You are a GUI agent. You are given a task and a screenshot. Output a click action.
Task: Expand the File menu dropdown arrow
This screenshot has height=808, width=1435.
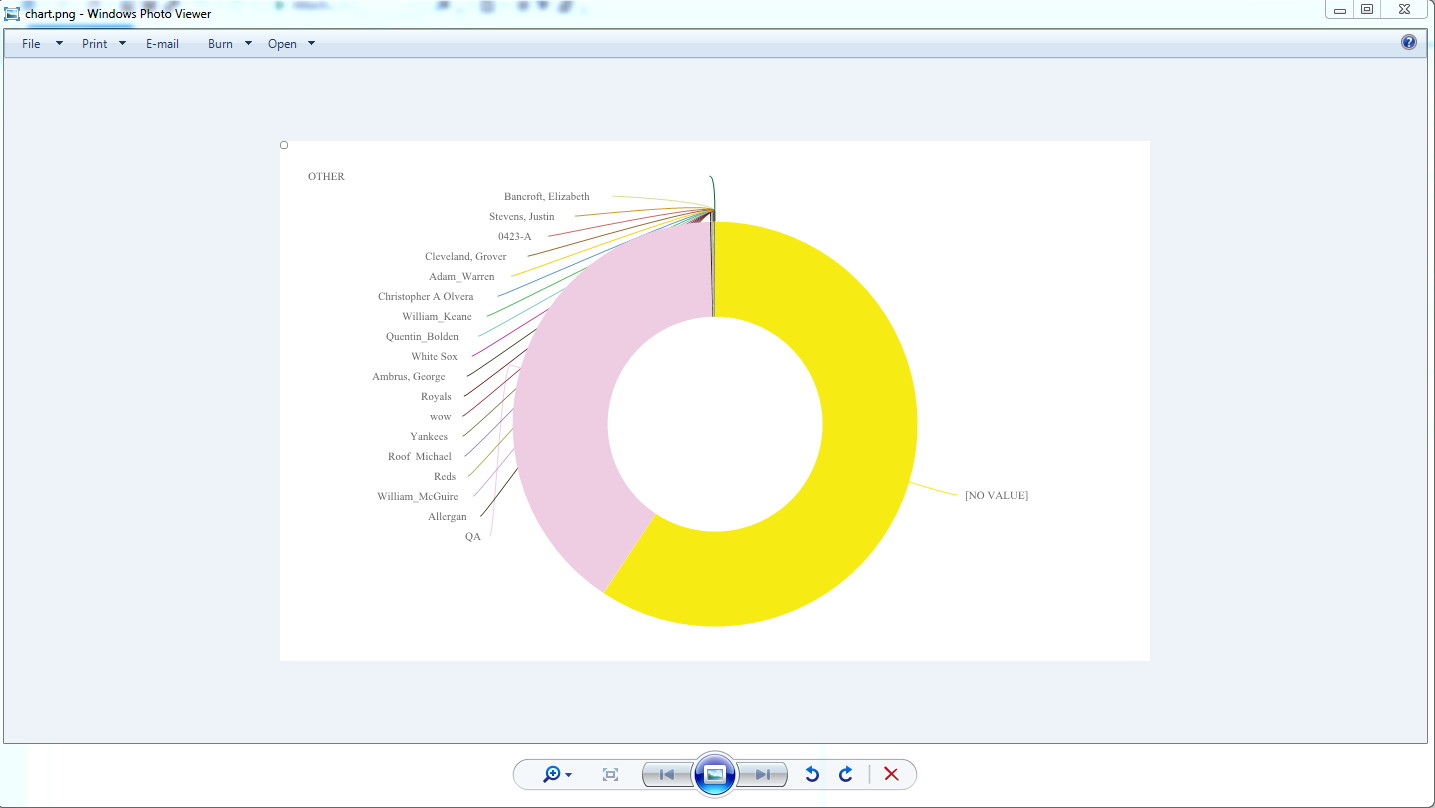coord(59,43)
